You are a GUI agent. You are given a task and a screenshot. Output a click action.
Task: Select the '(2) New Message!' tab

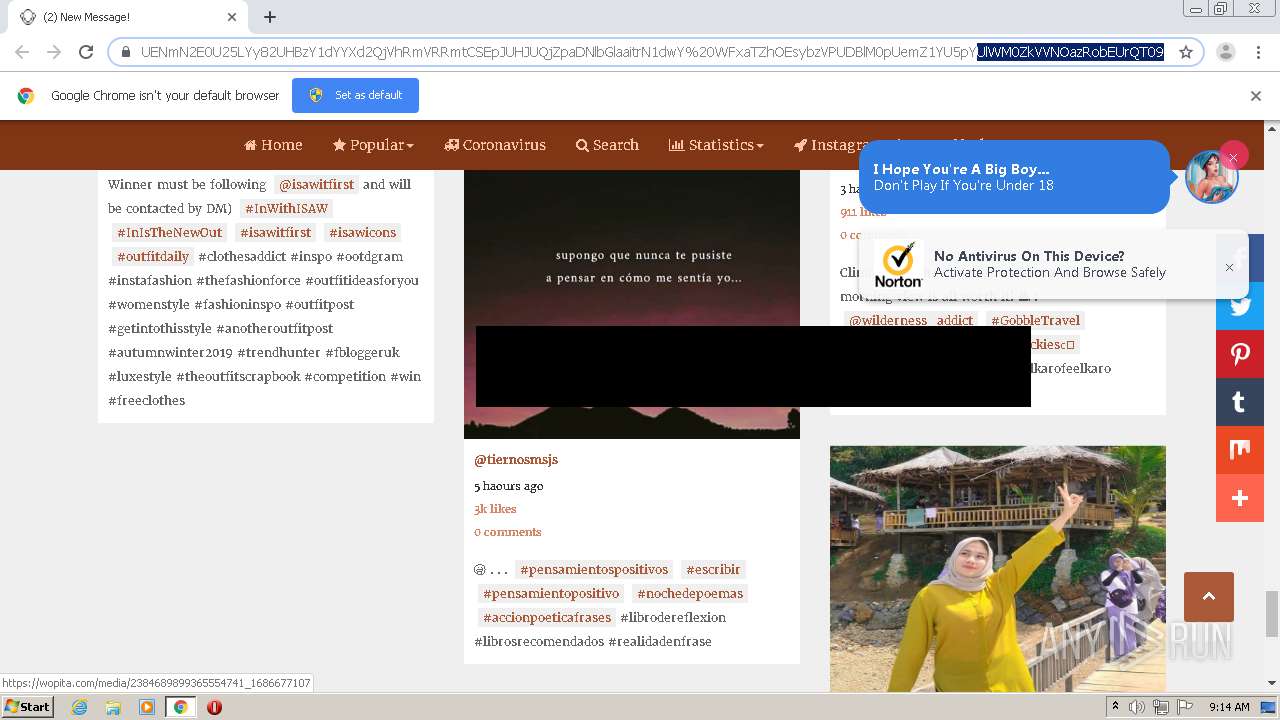[x=127, y=17]
